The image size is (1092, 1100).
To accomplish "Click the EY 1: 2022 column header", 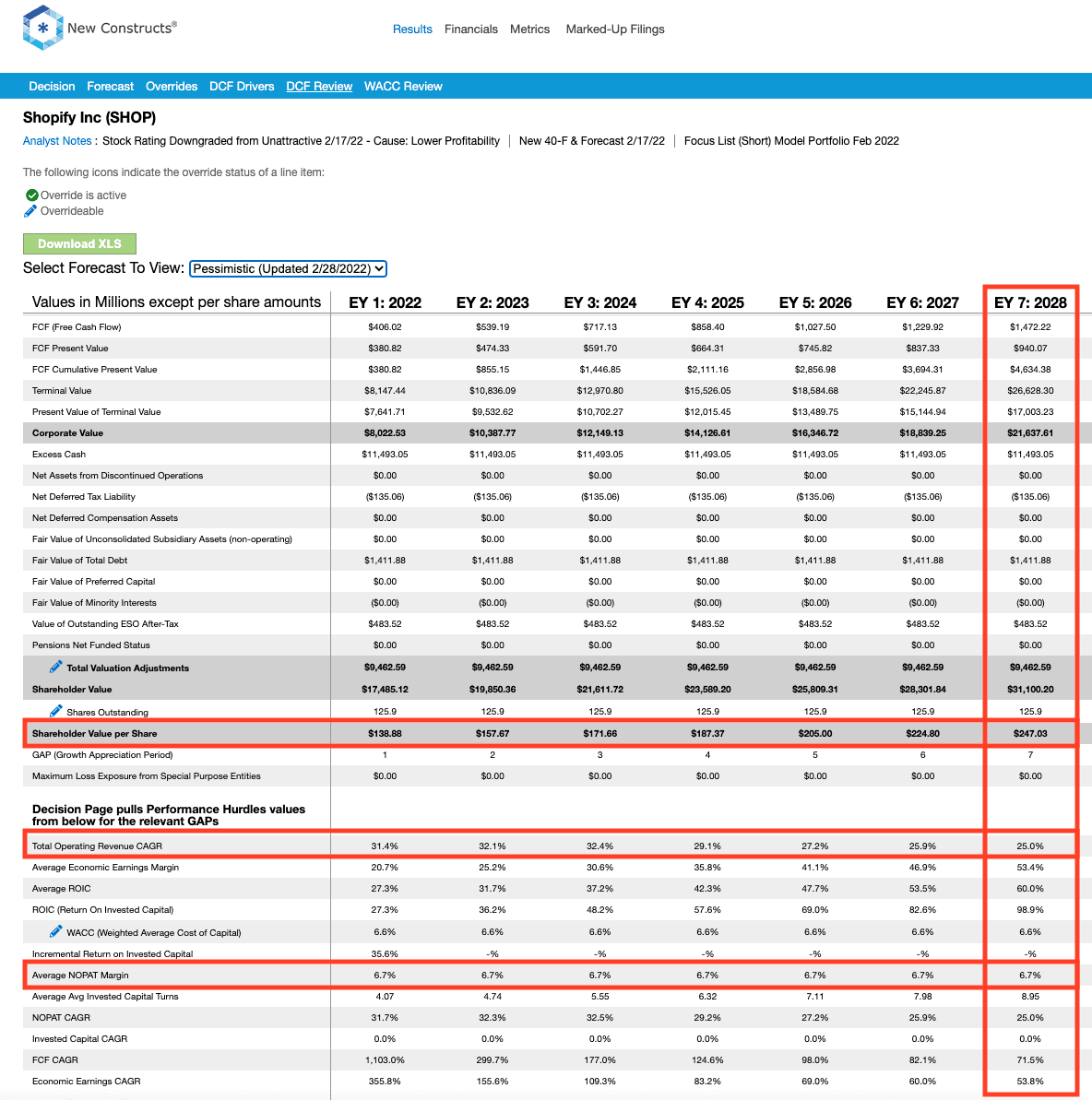I will pyautogui.click(x=386, y=303).
